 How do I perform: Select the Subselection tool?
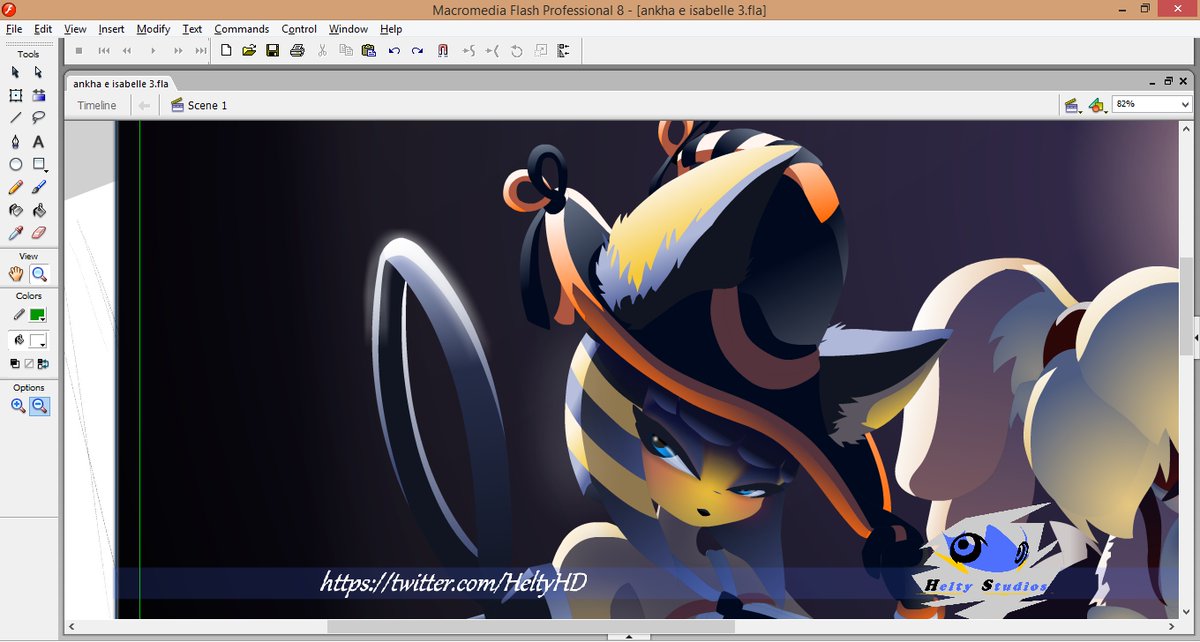coord(39,72)
